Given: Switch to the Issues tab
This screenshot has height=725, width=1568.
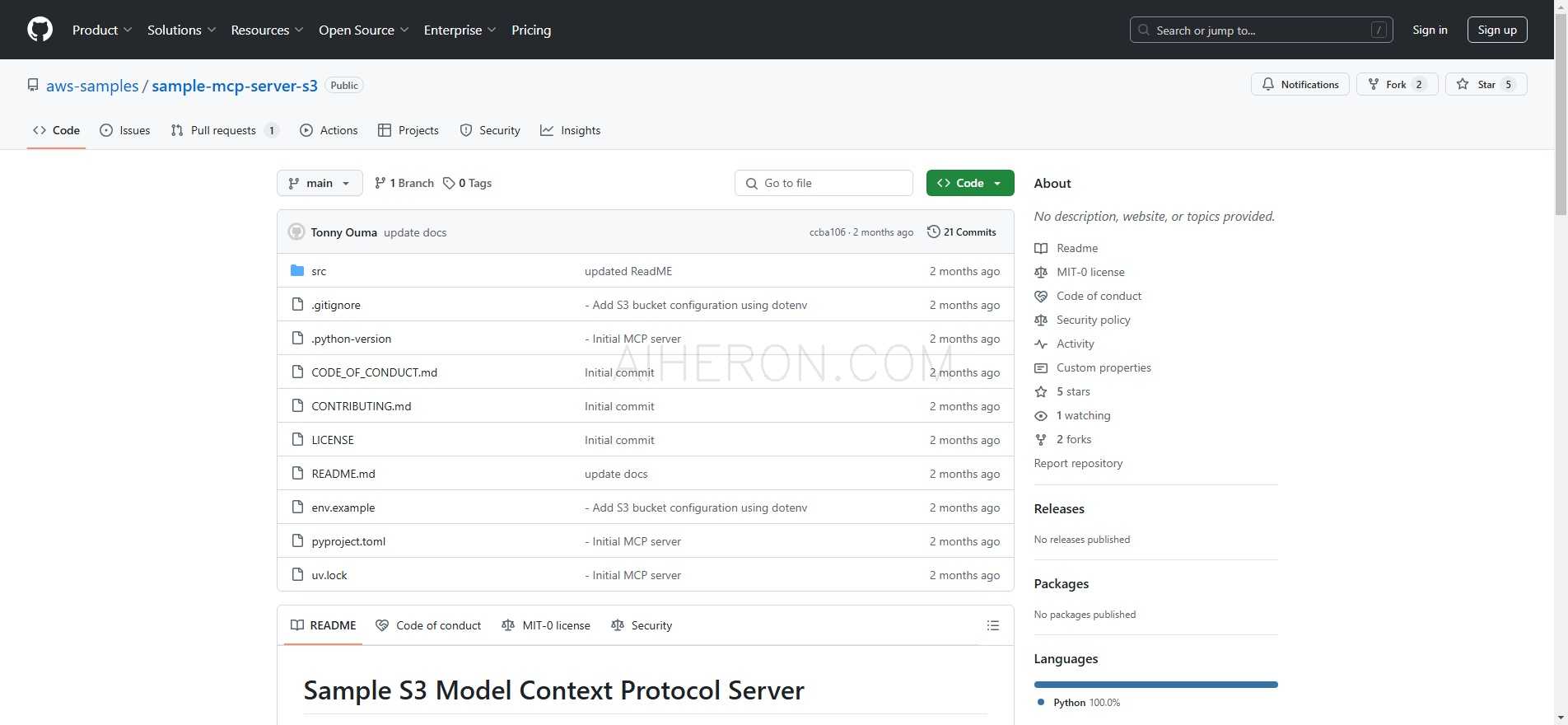Looking at the screenshot, I should coord(125,130).
